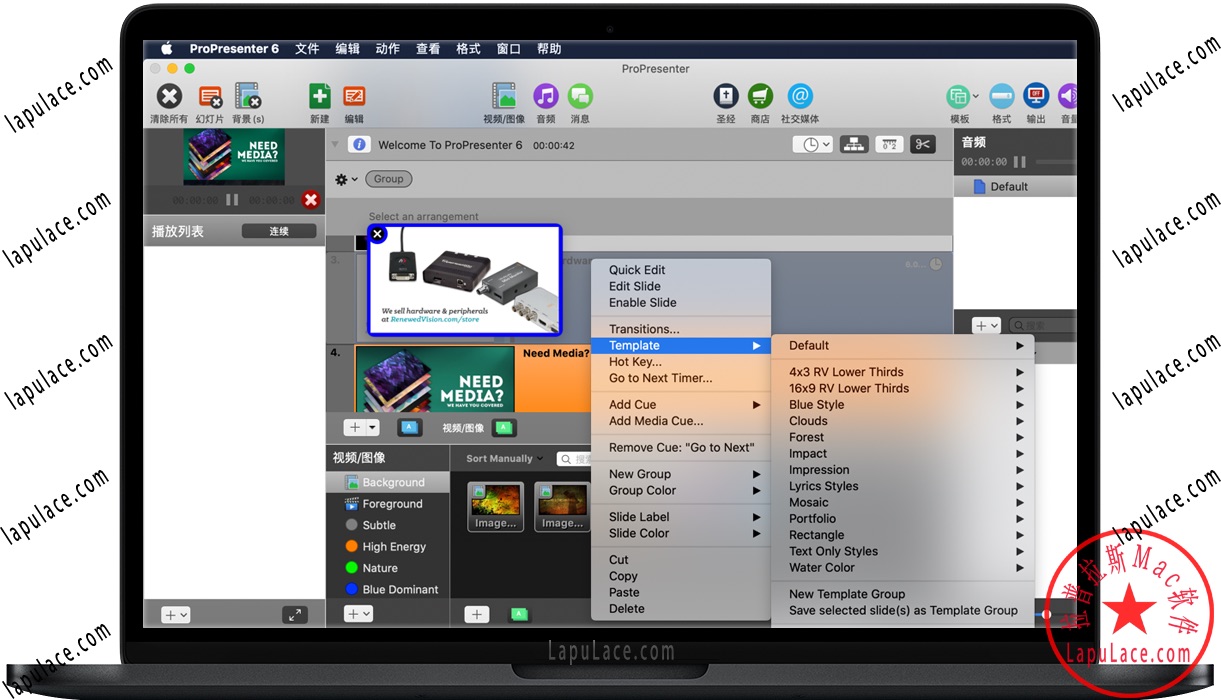This screenshot has height=700, width=1221.
Task: Open the Bible icon in toolbar
Action: [x=725, y=97]
